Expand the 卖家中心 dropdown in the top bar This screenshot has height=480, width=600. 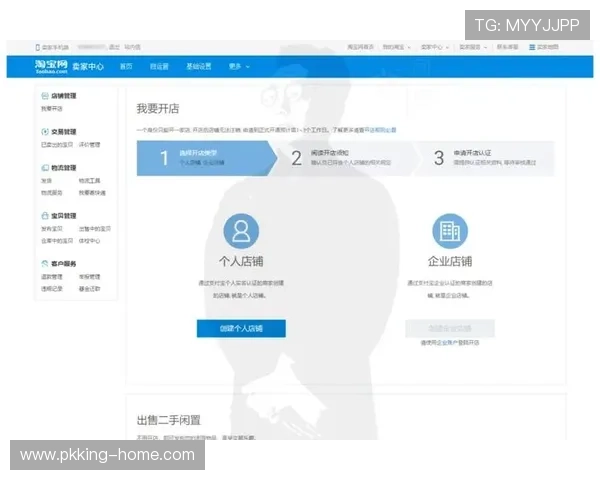click(435, 47)
